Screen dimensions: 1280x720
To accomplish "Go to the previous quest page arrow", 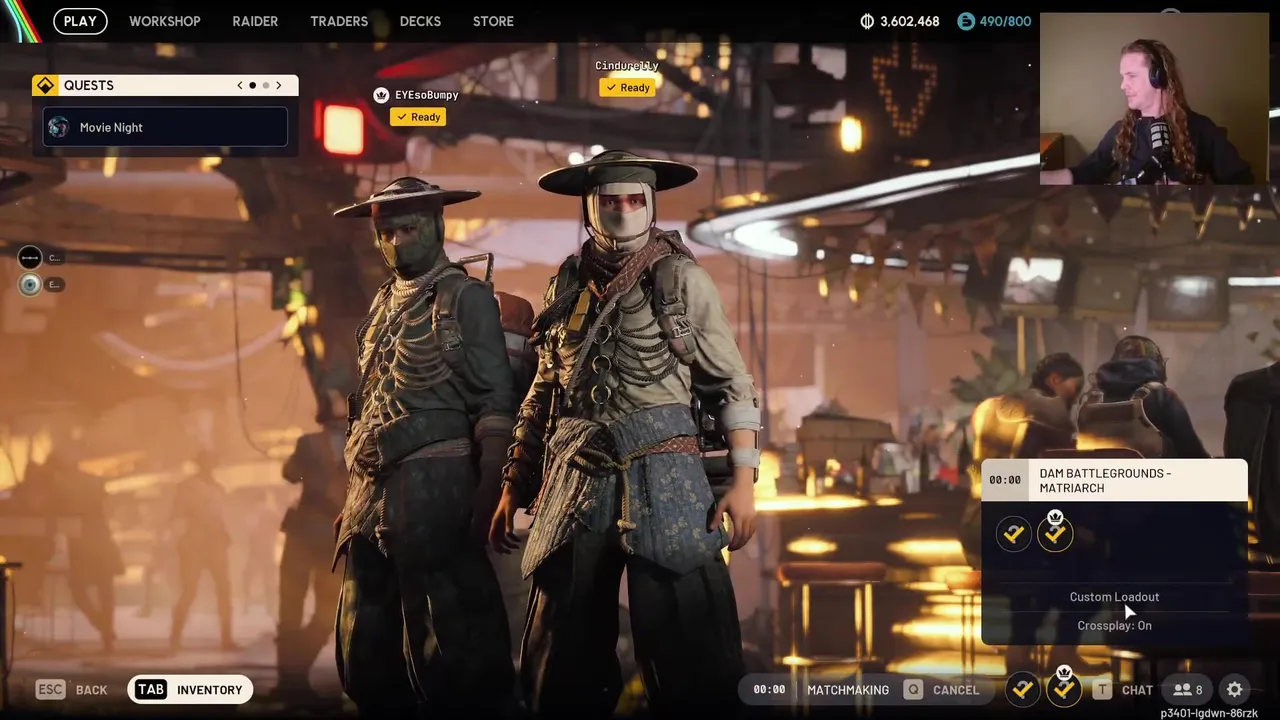I will tap(240, 85).
